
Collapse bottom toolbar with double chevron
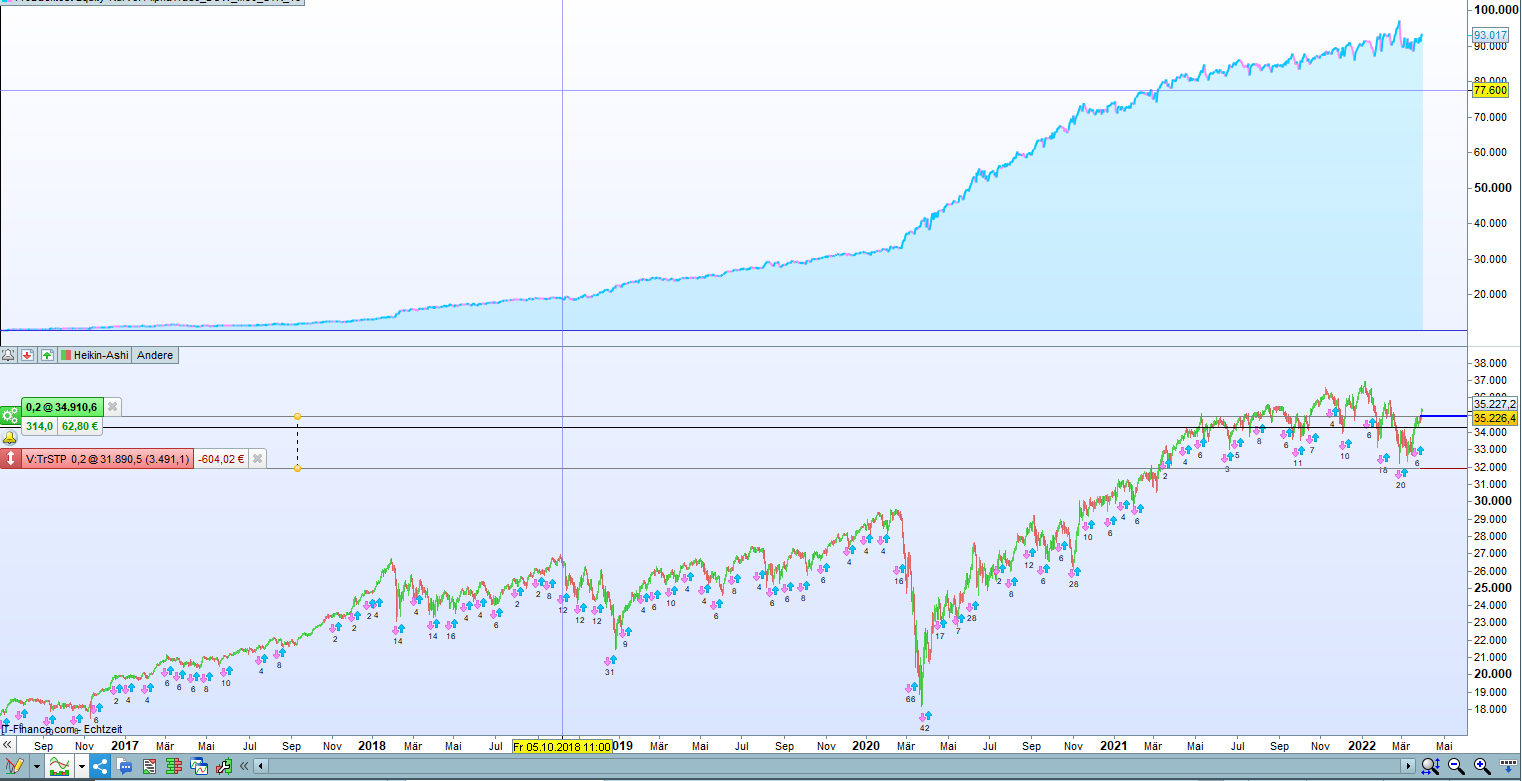(243, 767)
